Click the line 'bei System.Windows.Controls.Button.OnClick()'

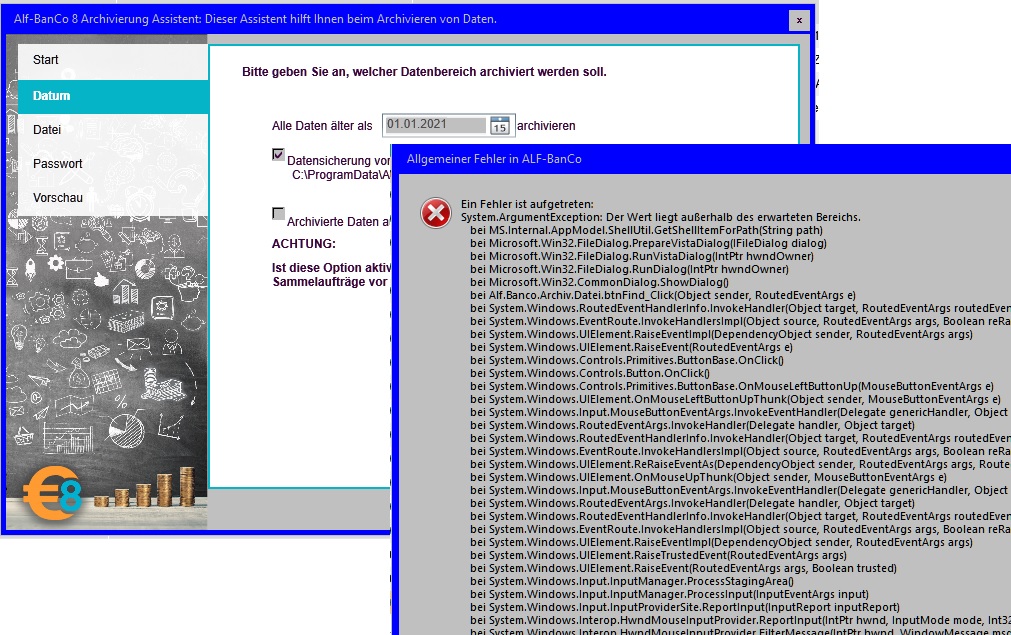click(x=590, y=373)
